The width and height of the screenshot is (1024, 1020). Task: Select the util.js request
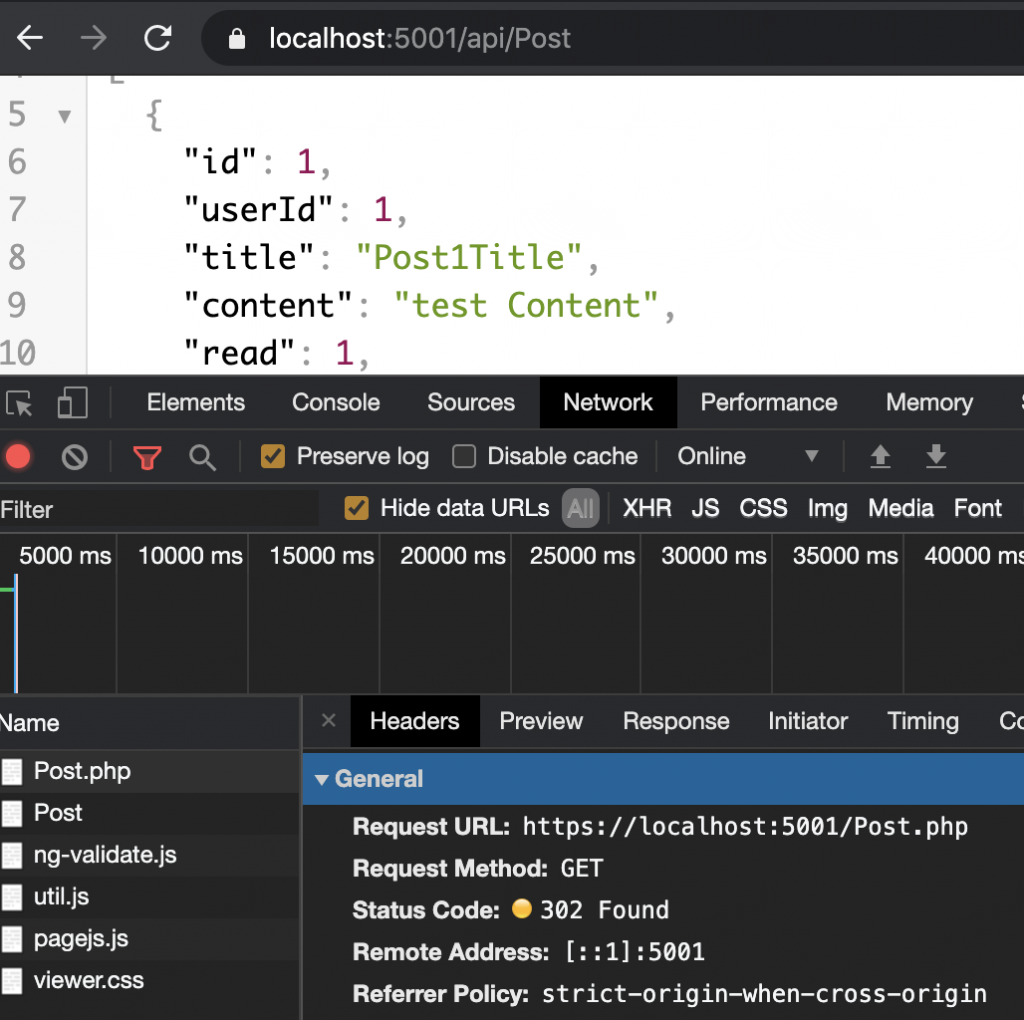pyautogui.click(x=150, y=897)
